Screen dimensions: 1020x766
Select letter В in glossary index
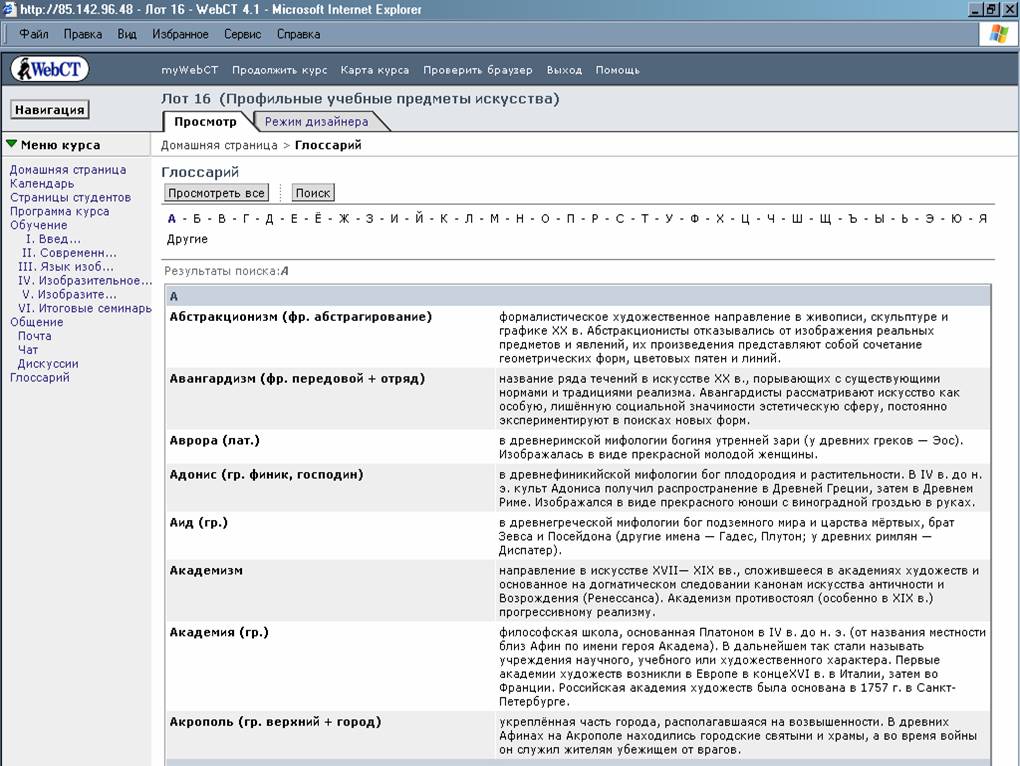point(222,218)
